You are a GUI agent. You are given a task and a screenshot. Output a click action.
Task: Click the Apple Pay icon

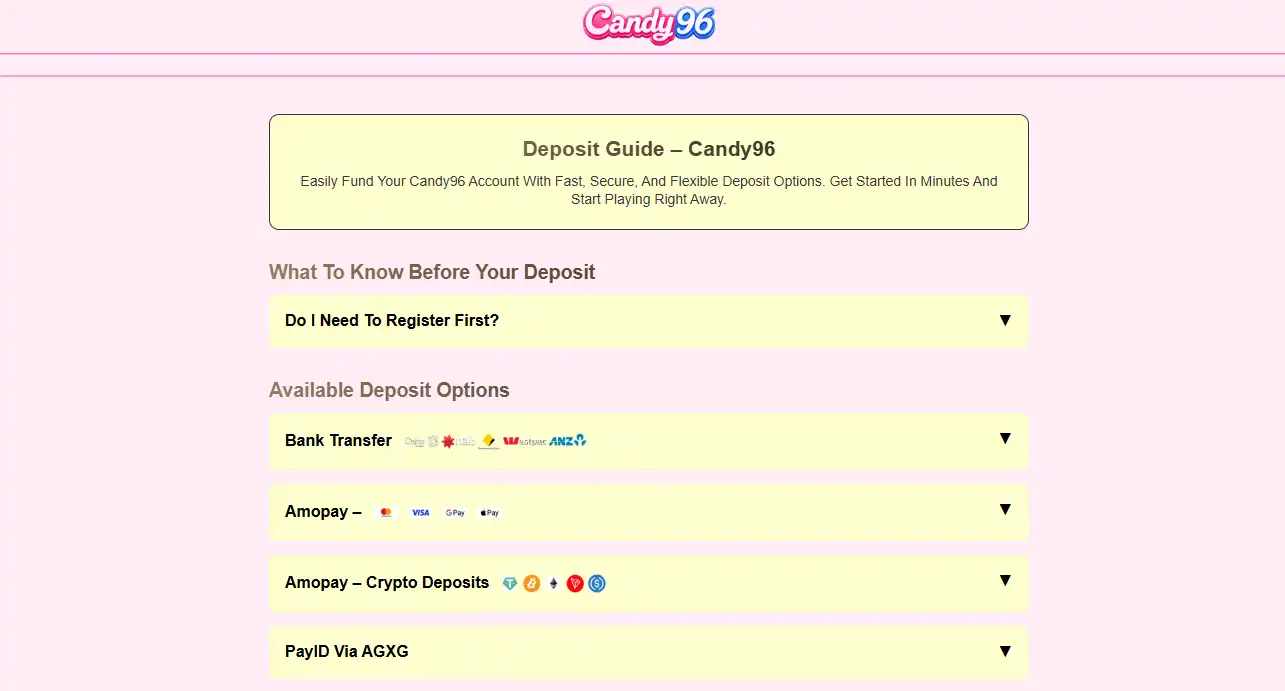click(x=489, y=512)
